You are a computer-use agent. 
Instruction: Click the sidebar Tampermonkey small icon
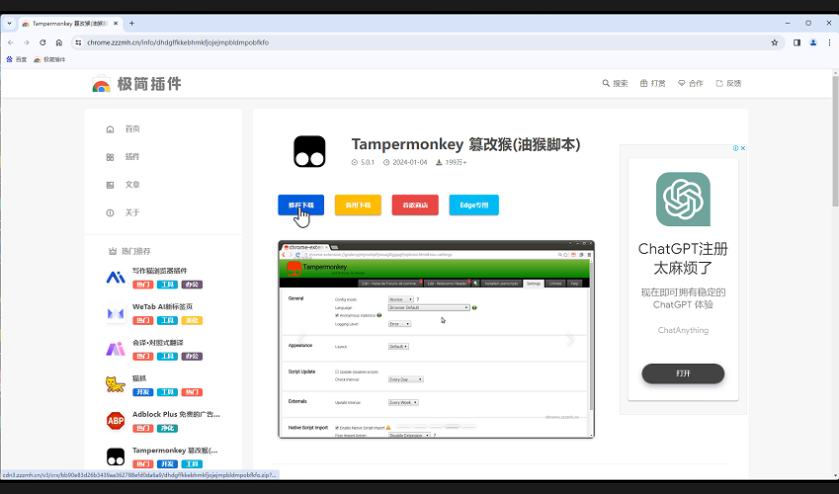click(116, 457)
